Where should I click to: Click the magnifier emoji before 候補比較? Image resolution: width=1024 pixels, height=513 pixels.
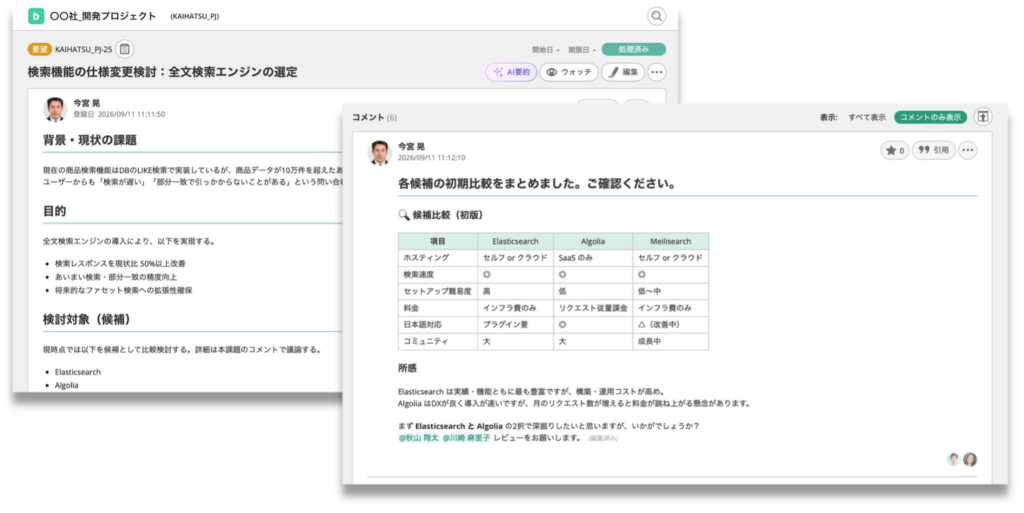[x=404, y=215]
